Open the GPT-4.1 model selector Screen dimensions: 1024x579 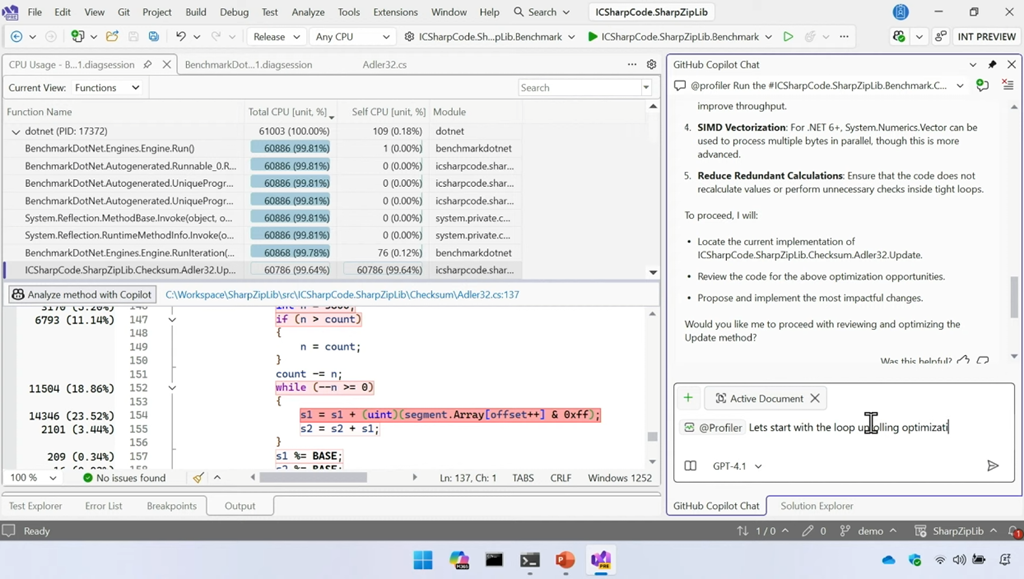pyautogui.click(x=737, y=466)
